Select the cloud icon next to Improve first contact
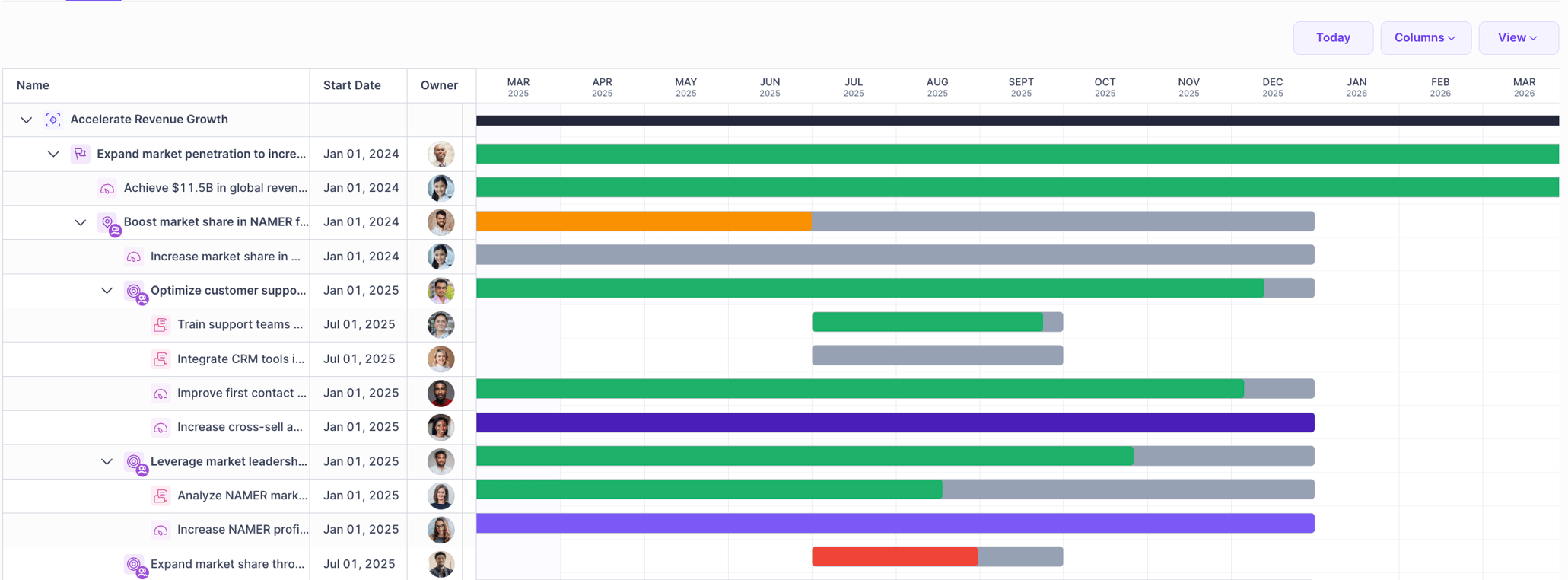 [161, 393]
